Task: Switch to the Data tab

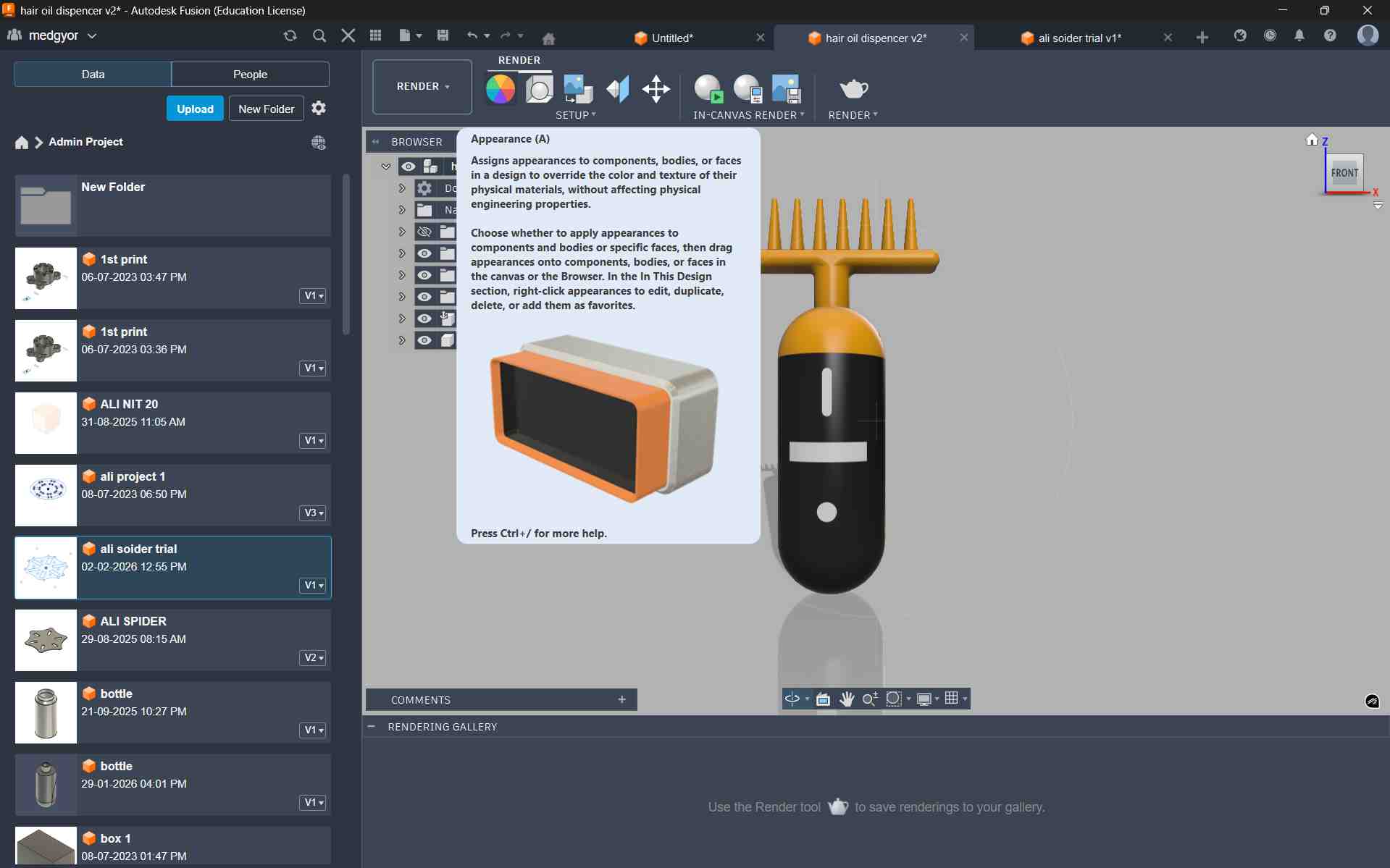Action: point(93,74)
